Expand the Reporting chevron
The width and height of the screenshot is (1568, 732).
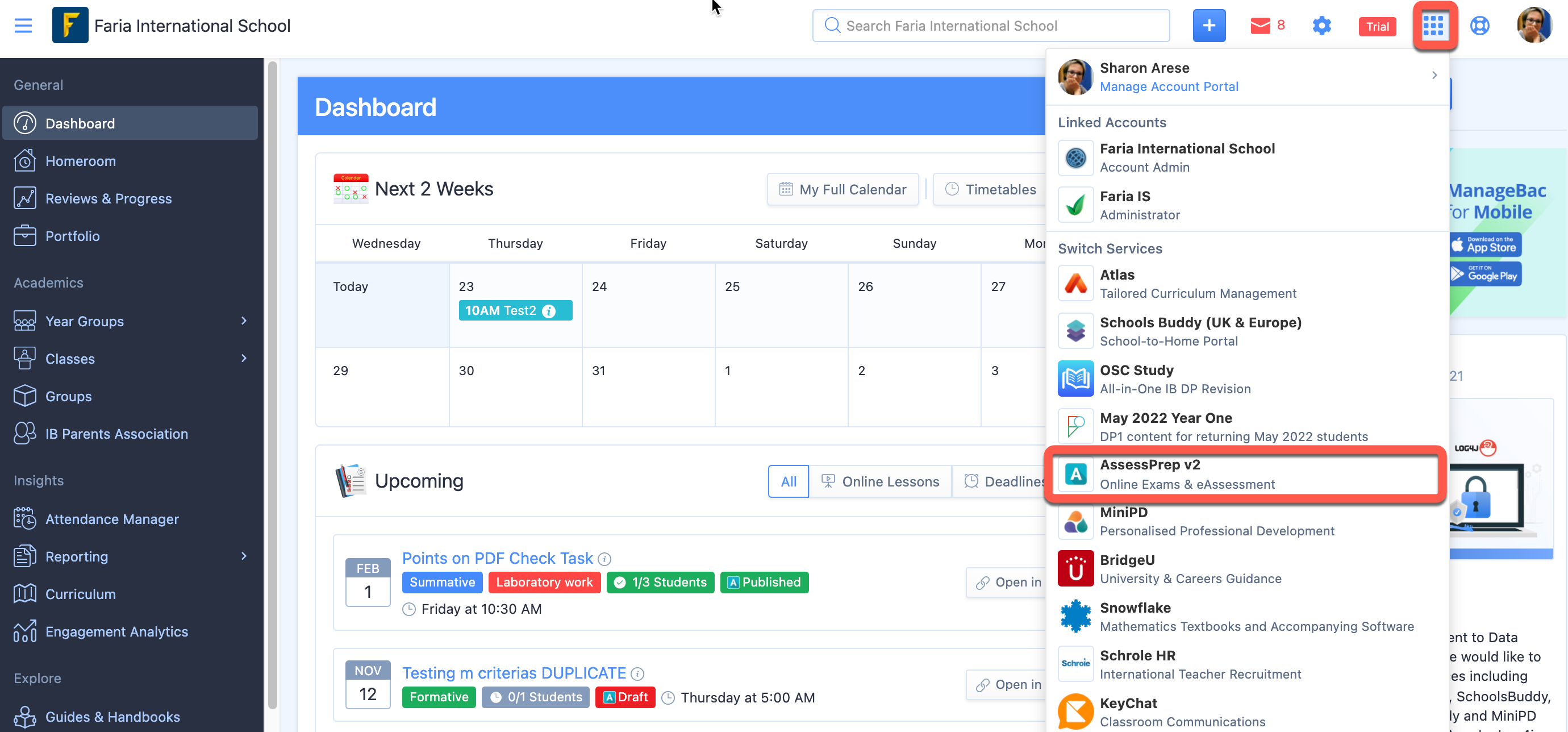pyautogui.click(x=244, y=556)
